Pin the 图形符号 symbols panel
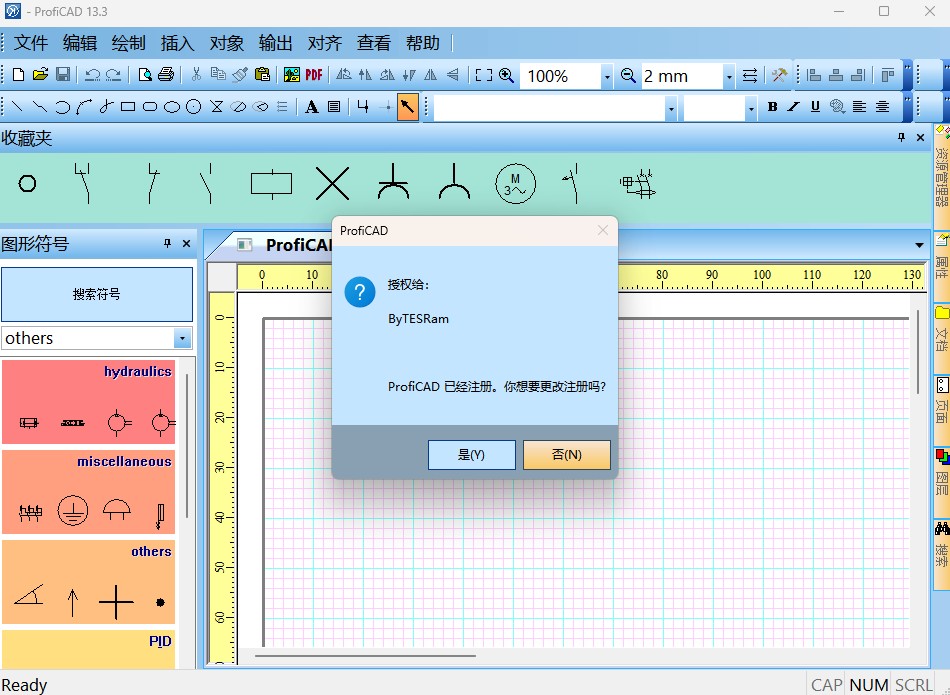The height and width of the screenshot is (695, 950). (168, 244)
